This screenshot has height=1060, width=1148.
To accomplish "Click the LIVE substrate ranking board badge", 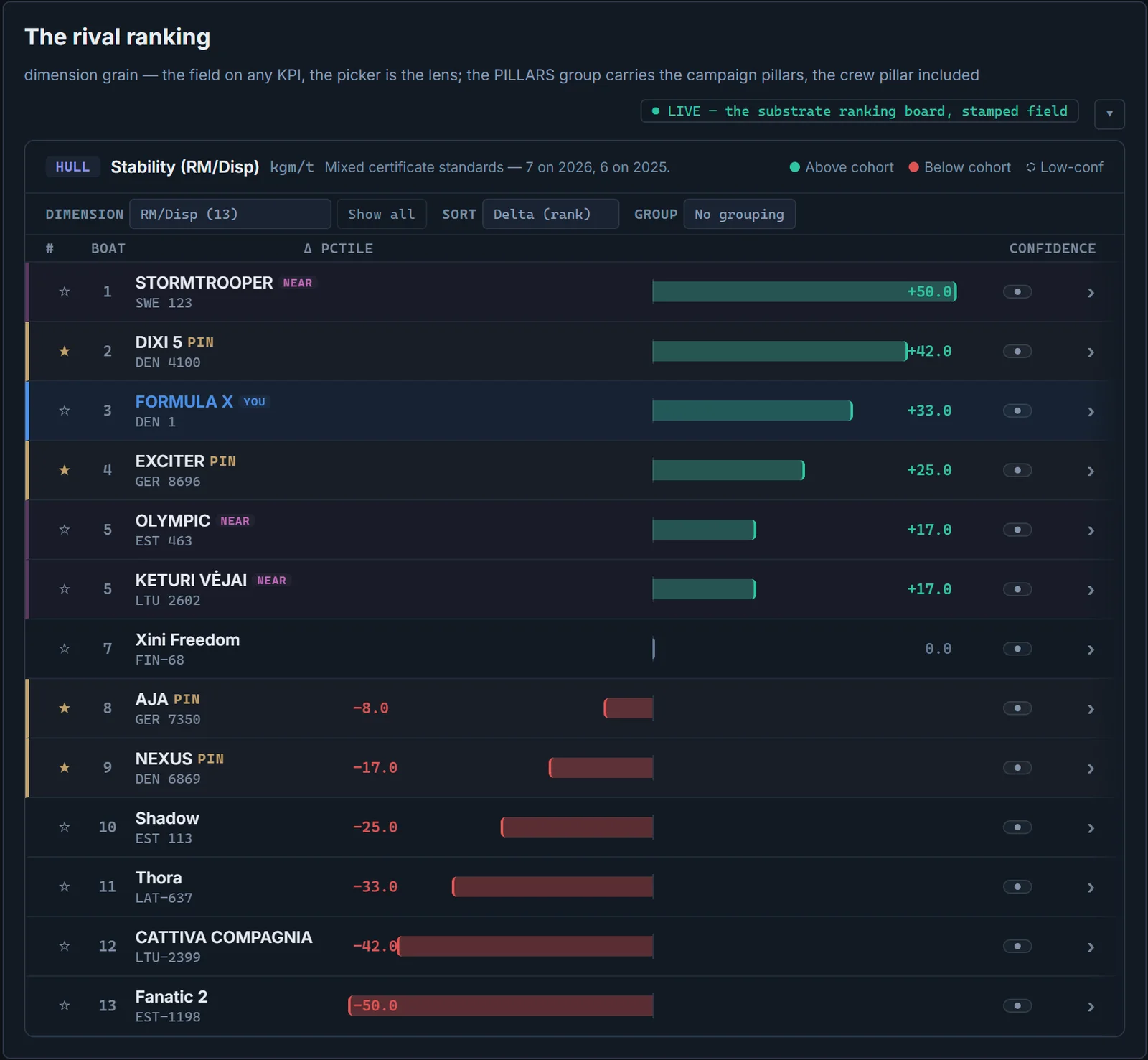I will 860,111.
